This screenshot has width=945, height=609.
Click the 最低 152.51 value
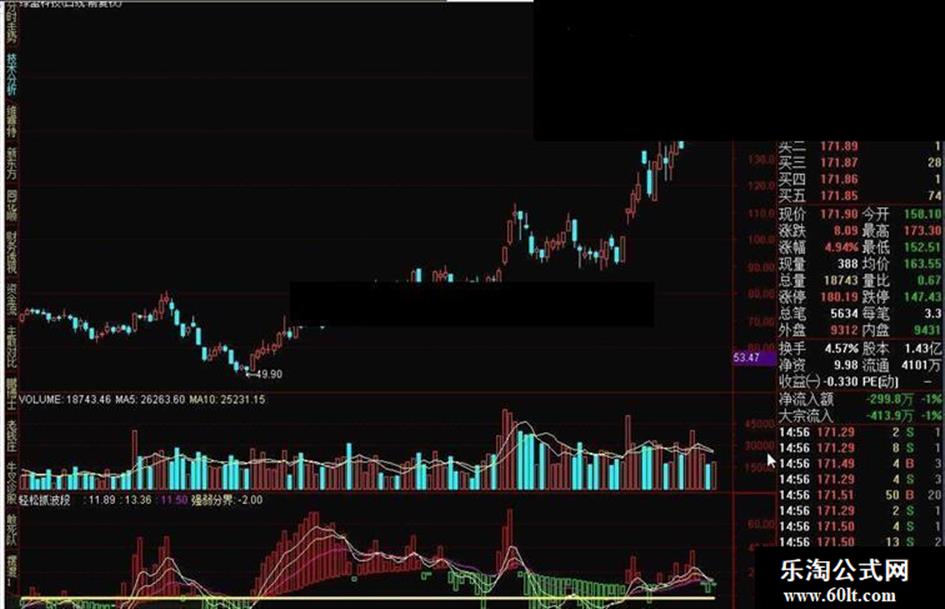pos(923,247)
